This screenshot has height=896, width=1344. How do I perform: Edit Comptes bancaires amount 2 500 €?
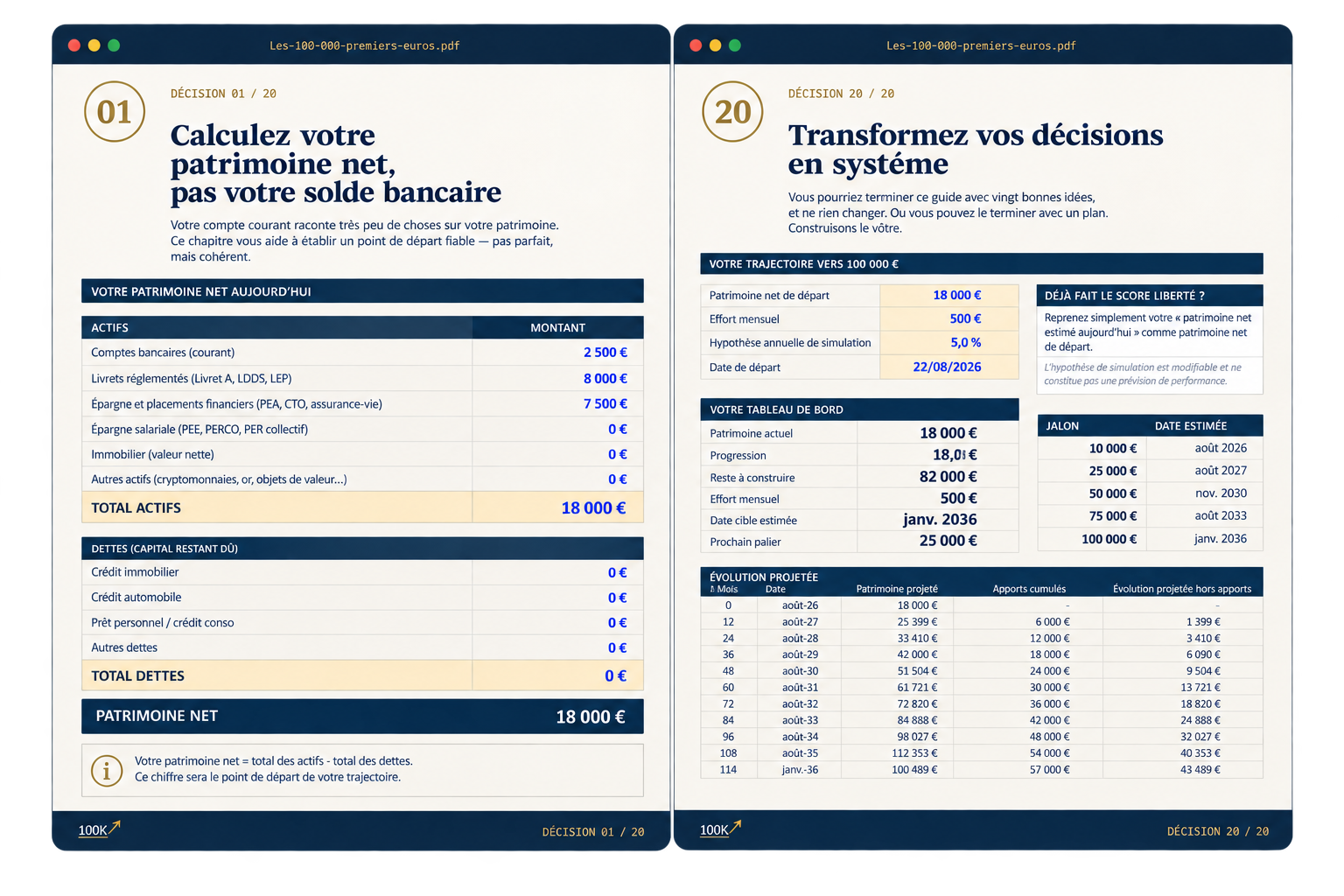[x=557, y=353]
